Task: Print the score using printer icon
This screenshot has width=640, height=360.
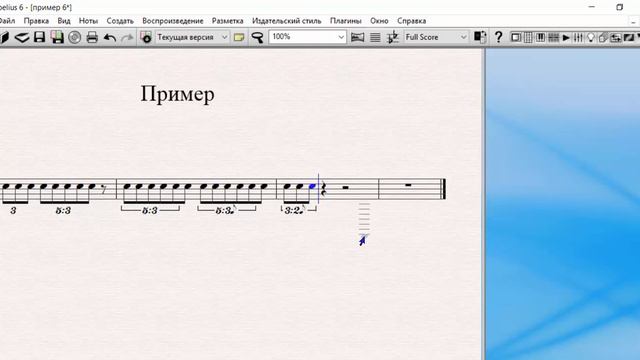Action: click(92, 38)
